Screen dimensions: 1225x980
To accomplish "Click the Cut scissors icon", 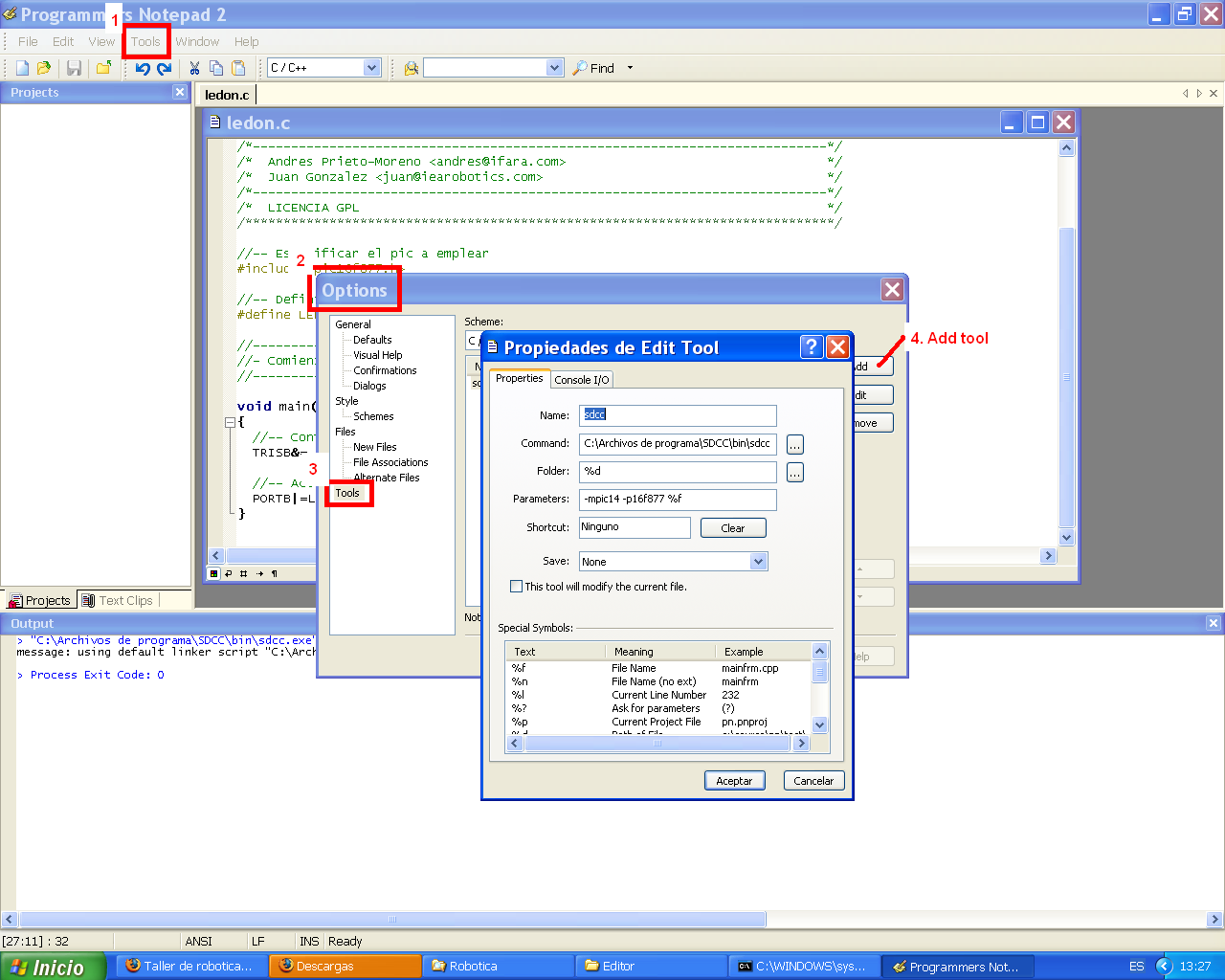I will coord(194,68).
